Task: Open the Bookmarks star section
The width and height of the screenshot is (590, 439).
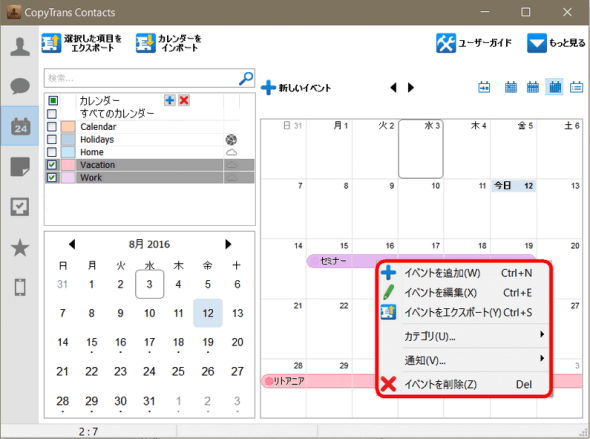Action: (20, 247)
